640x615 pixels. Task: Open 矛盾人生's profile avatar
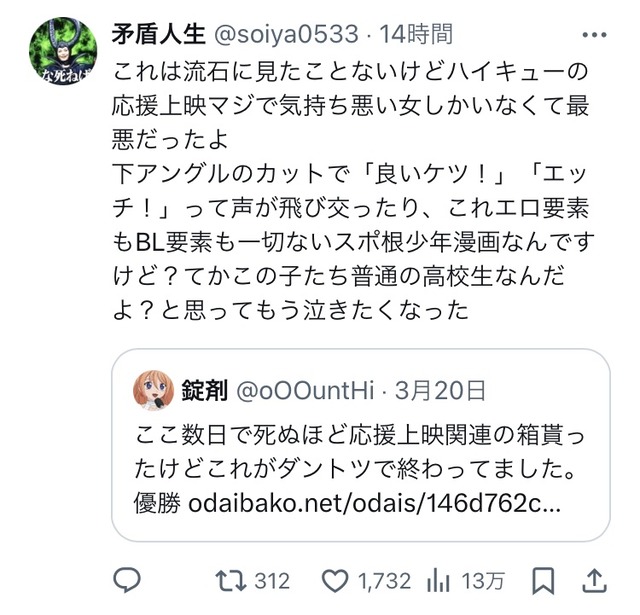63,51
